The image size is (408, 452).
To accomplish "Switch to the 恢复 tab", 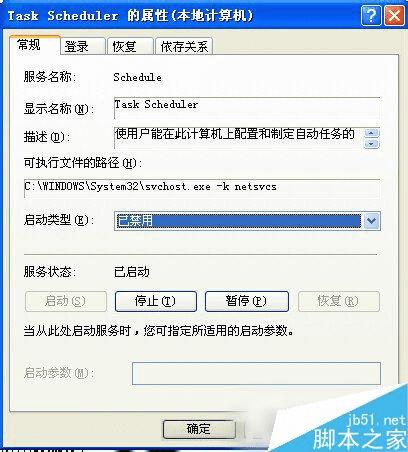I will pyautogui.click(x=130, y=46).
